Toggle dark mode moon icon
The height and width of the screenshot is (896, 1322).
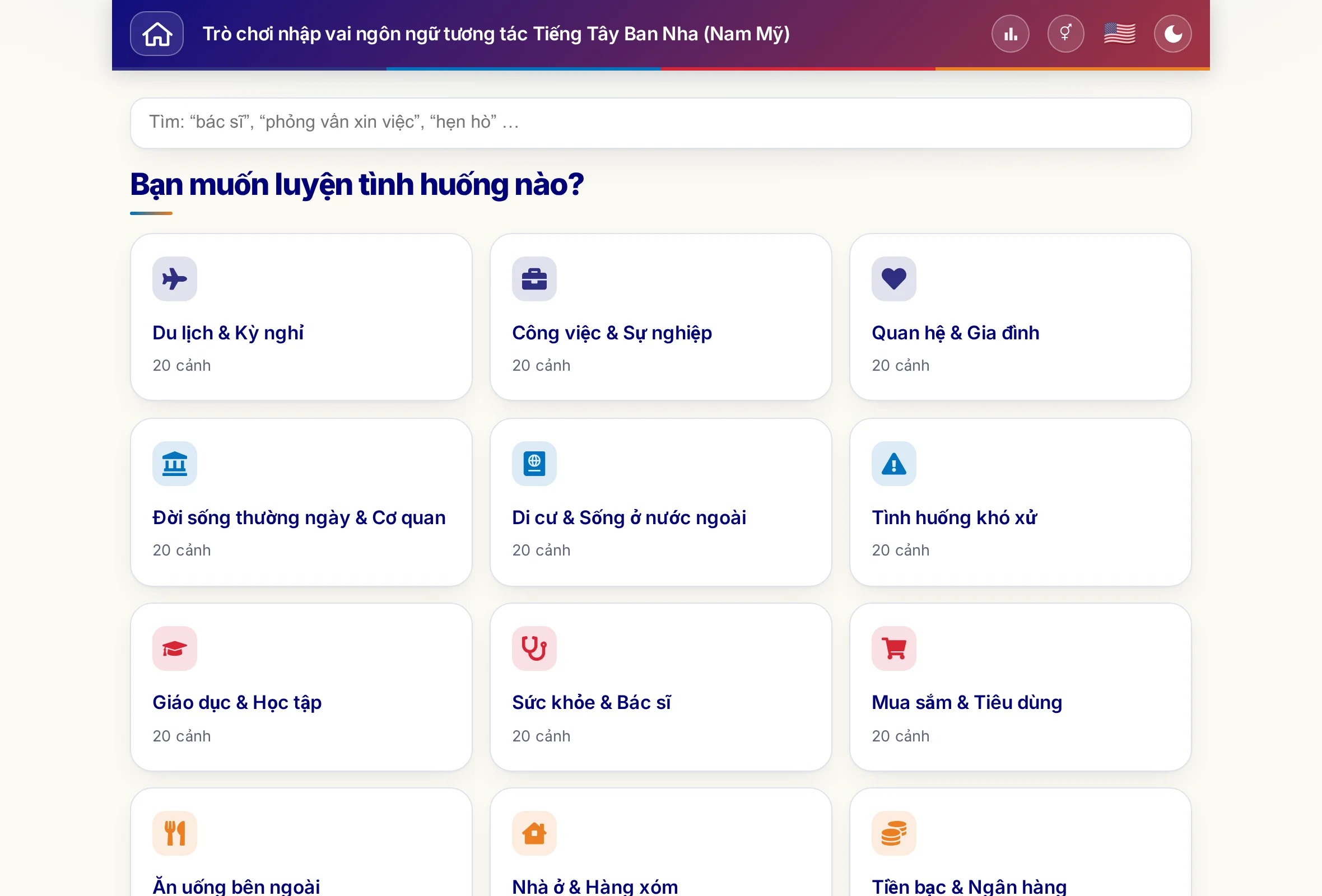1172,34
